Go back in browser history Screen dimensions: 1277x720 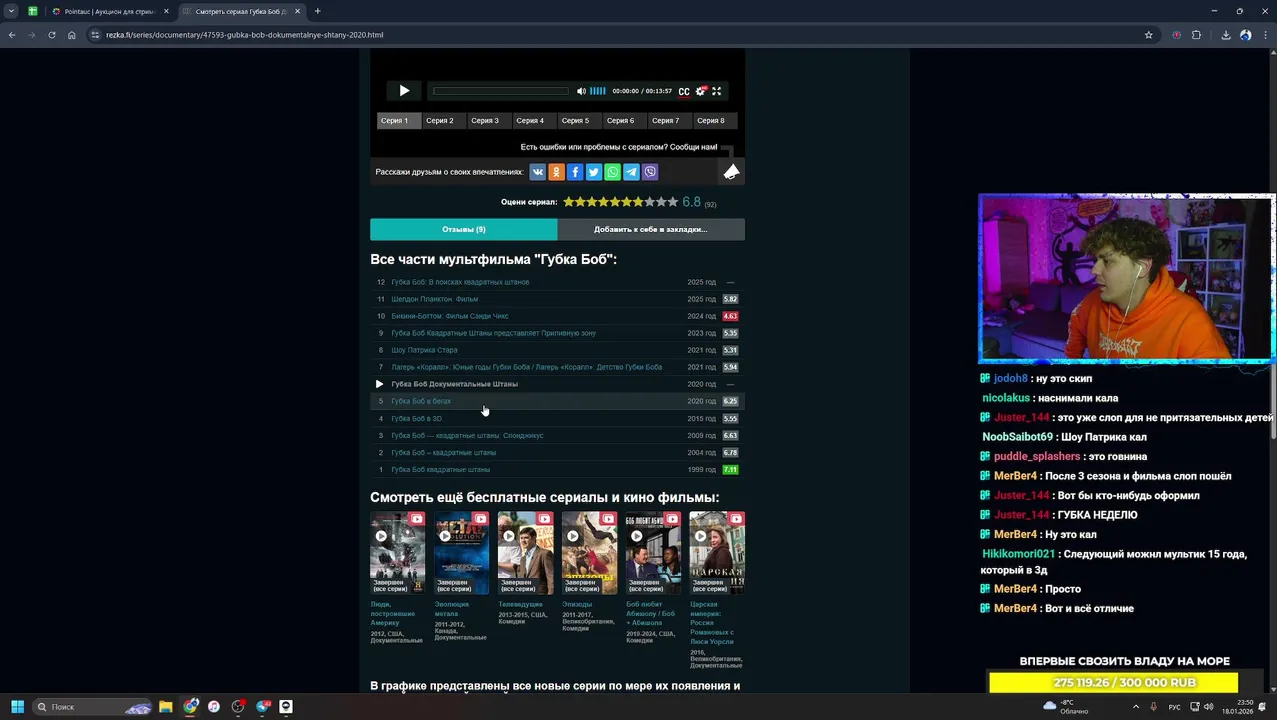(12, 35)
